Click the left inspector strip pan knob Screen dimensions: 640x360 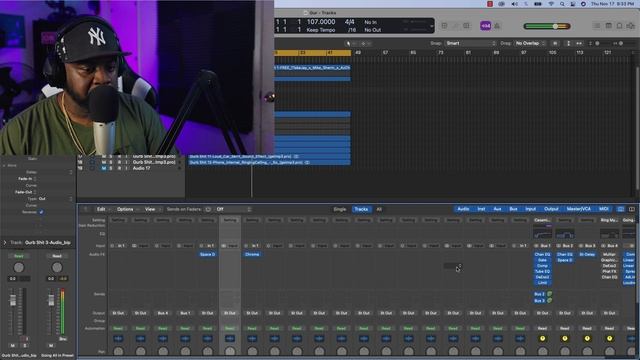pyautogui.click(x=19, y=268)
